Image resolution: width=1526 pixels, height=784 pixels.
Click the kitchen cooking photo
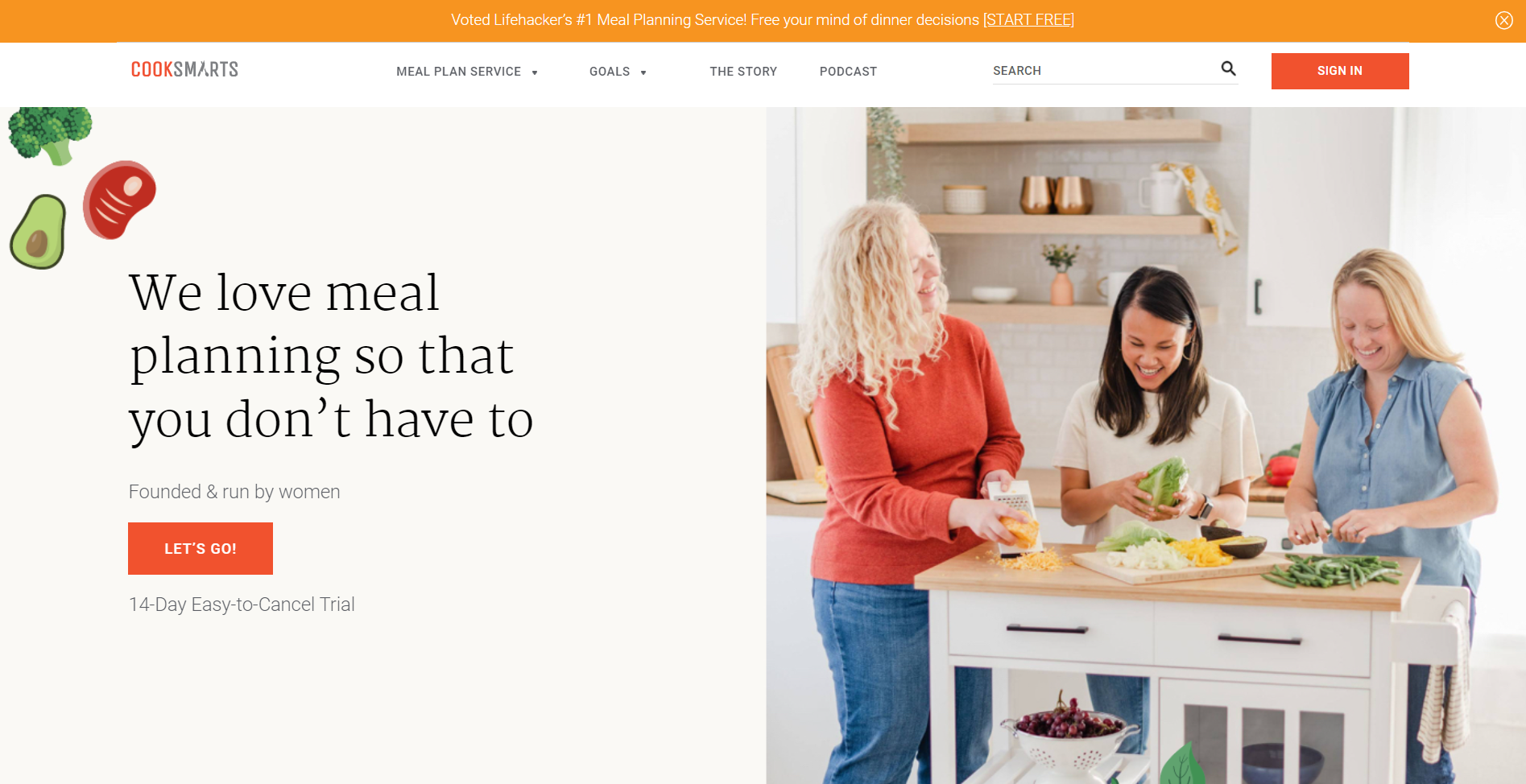pyautogui.click(x=1146, y=445)
